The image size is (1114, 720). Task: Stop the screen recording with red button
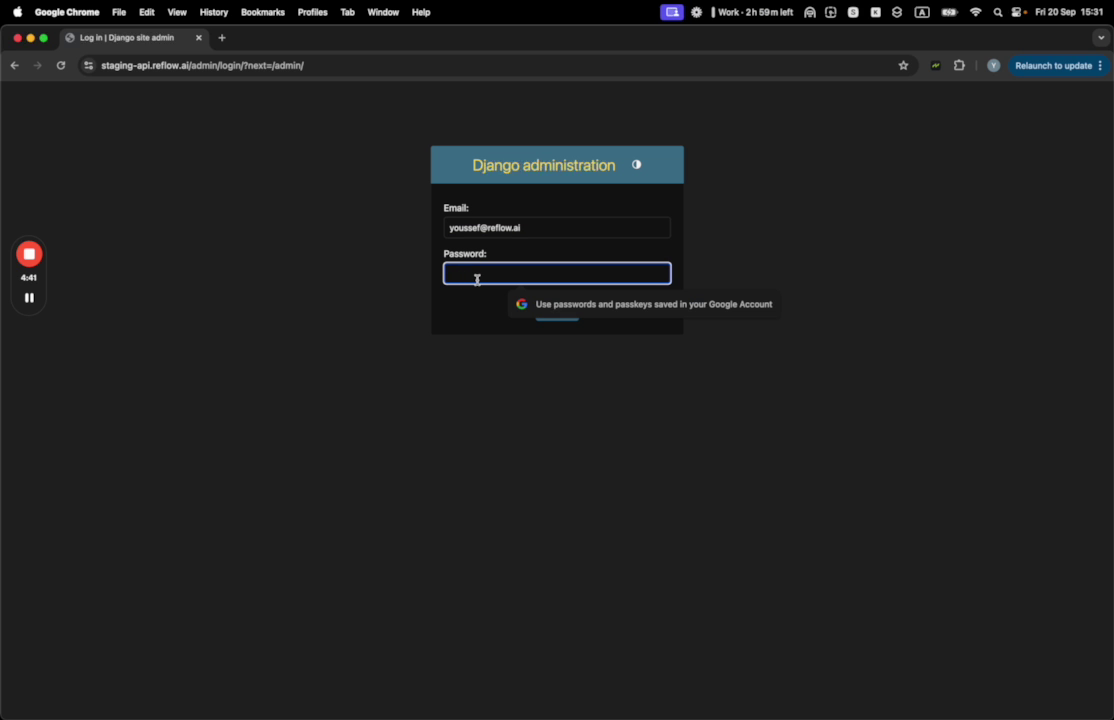click(29, 254)
